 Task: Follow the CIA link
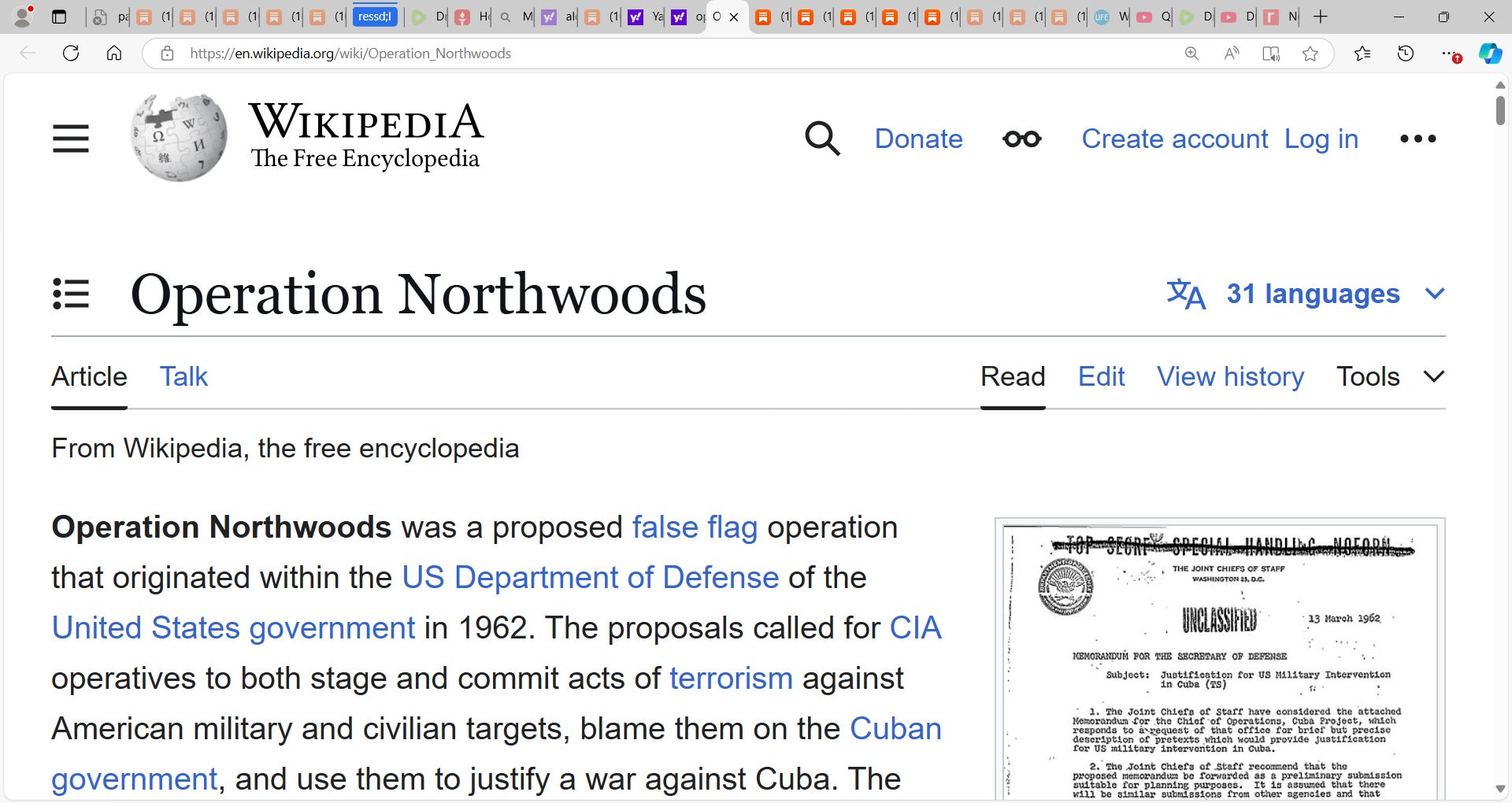click(915, 628)
